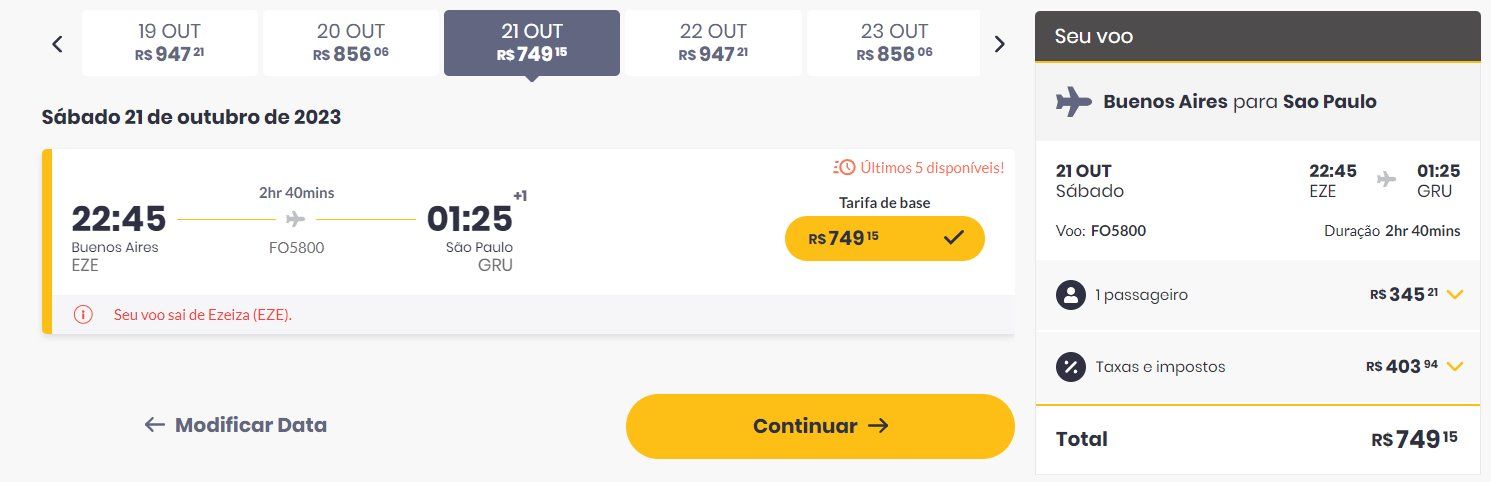Switch to the 22 OUT date tab
Screen dimensions: 1491x482
[x=713, y=43]
